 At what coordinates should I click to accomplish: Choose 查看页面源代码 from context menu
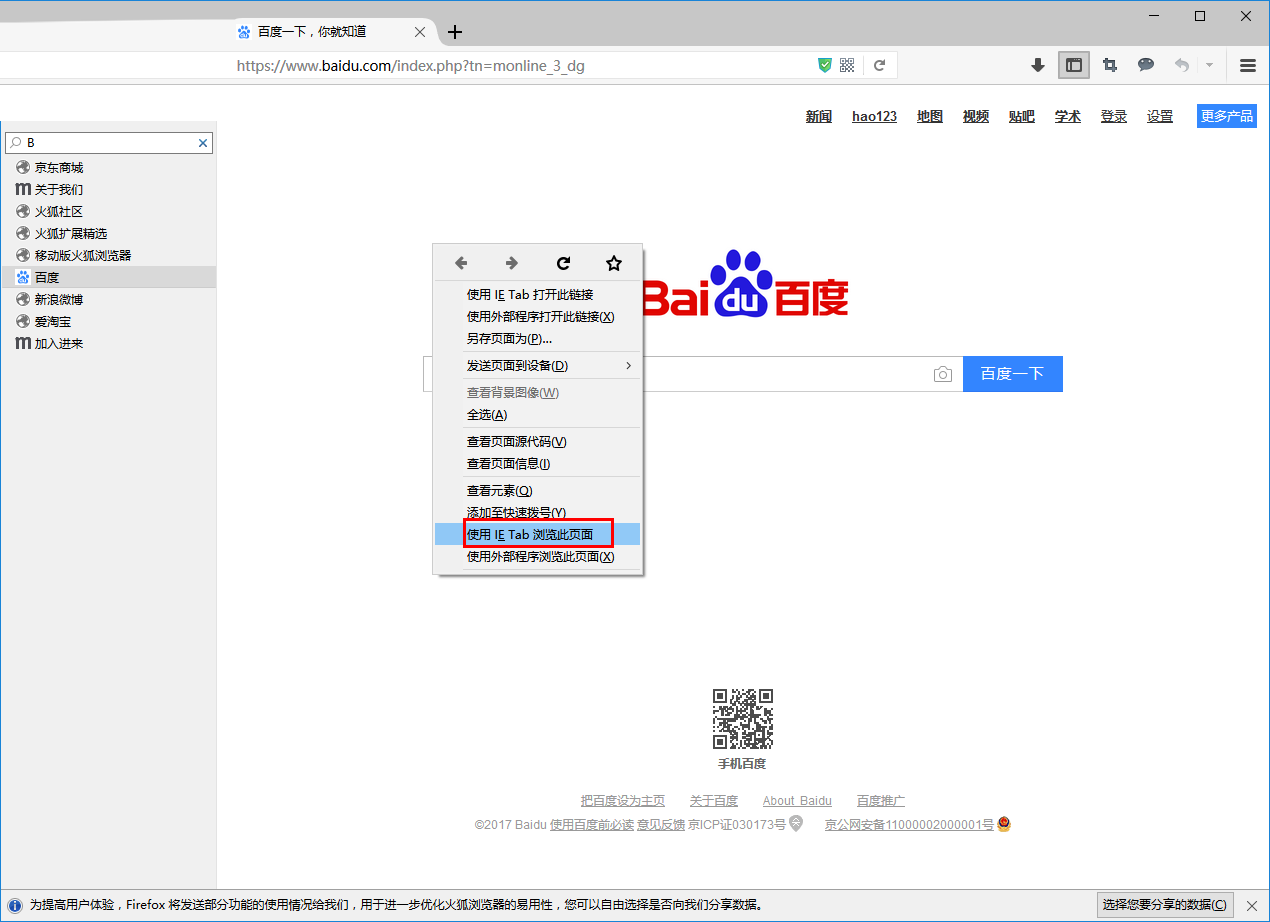point(538,442)
